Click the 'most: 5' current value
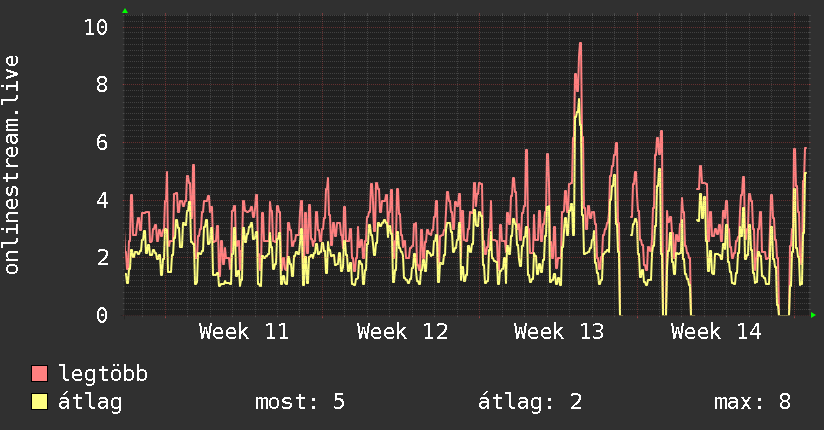Image resolution: width=824 pixels, height=430 pixels. [x=300, y=402]
